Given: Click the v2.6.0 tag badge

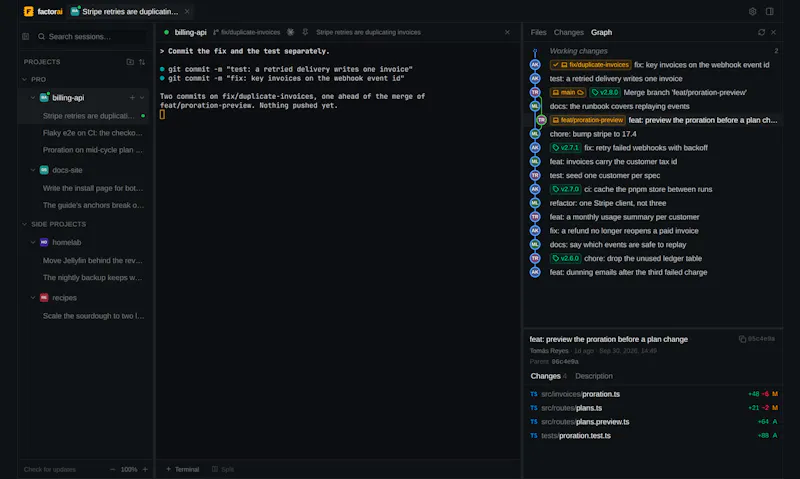Looking at the screenshot, I should [565, 258].
